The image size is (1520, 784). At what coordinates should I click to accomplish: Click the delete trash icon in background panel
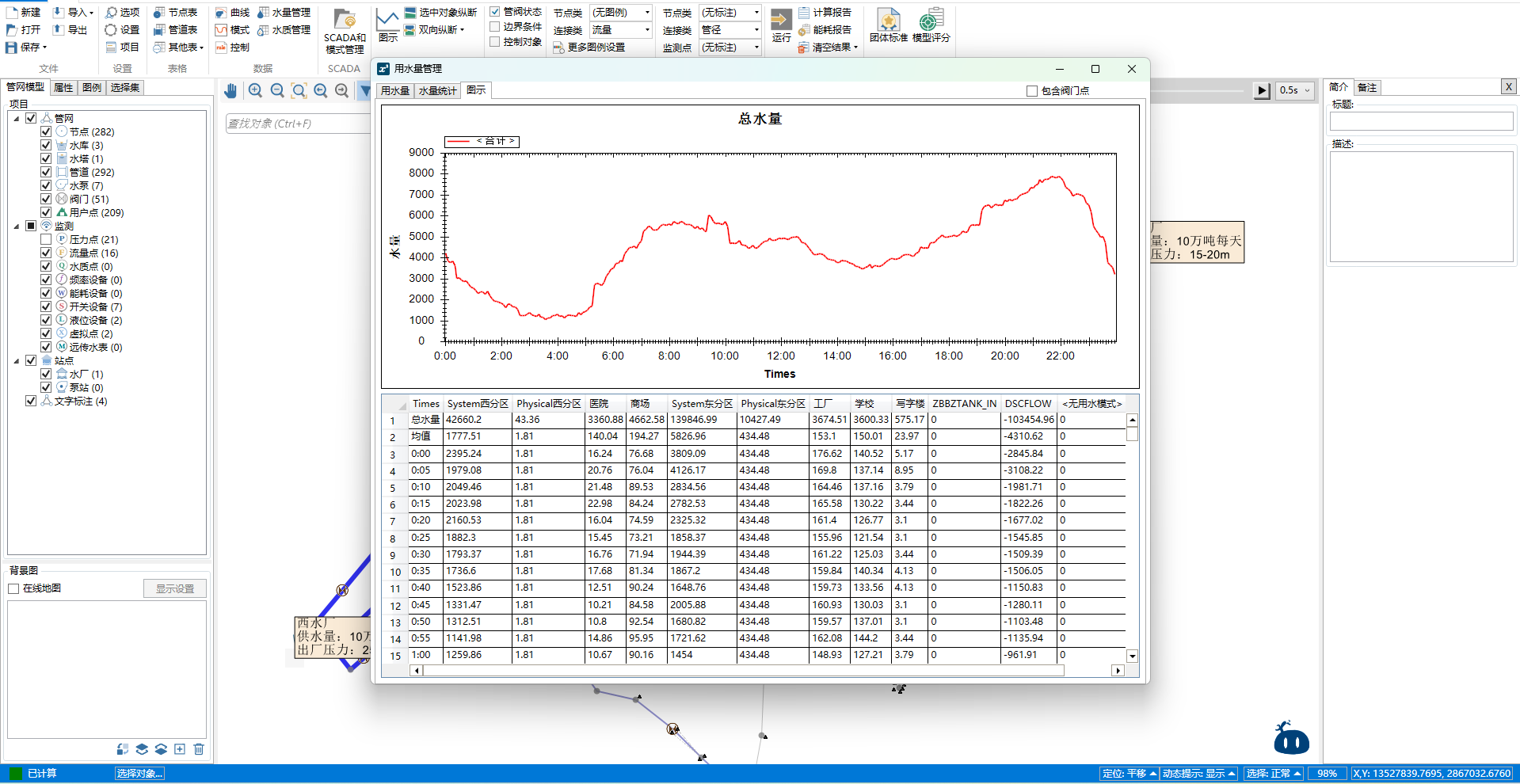coord(199,749)
